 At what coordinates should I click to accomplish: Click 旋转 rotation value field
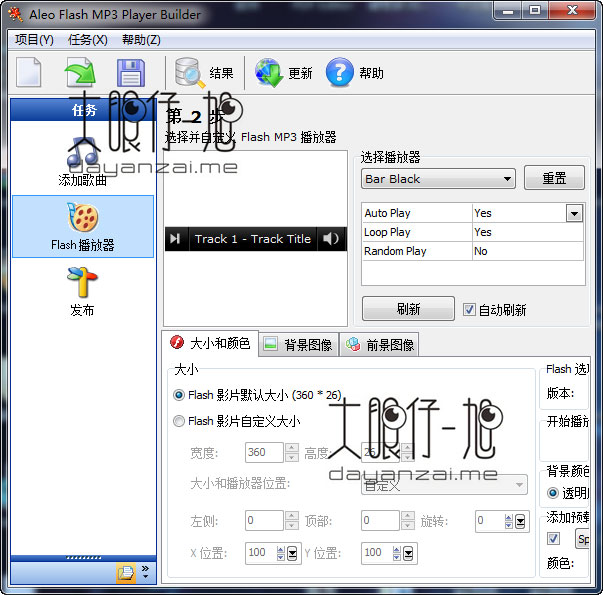[x=489, y=521]
